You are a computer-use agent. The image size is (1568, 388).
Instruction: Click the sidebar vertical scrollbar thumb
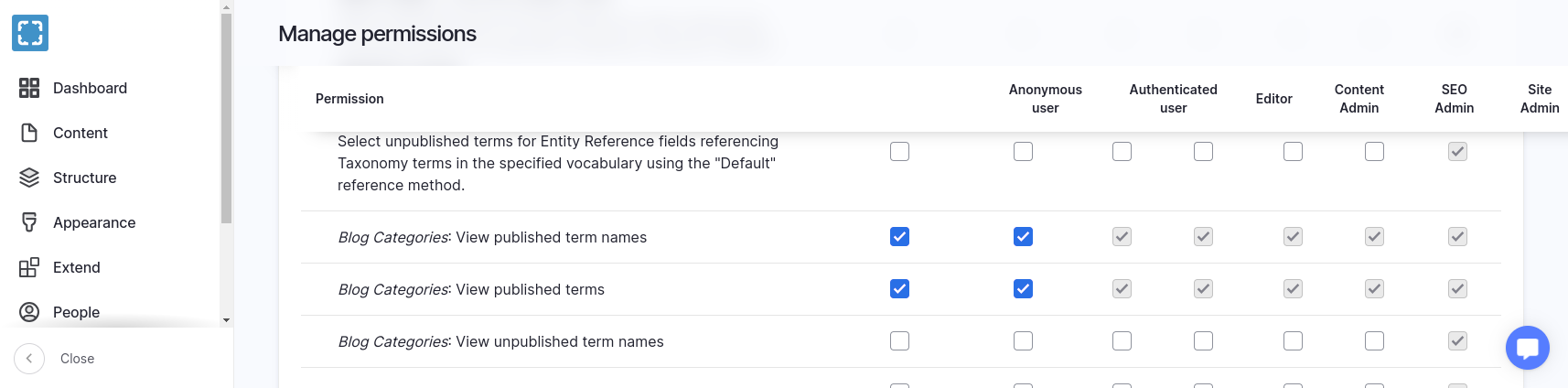226,119
